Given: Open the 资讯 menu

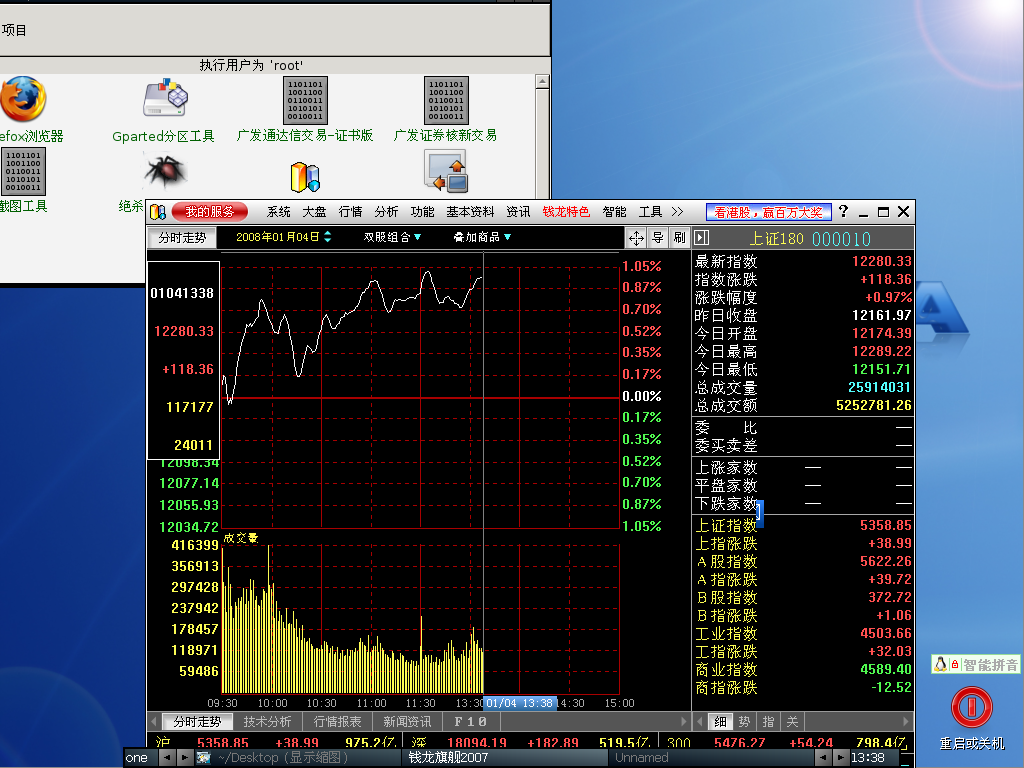Looking at the screenshot, I should coord(518,212).
